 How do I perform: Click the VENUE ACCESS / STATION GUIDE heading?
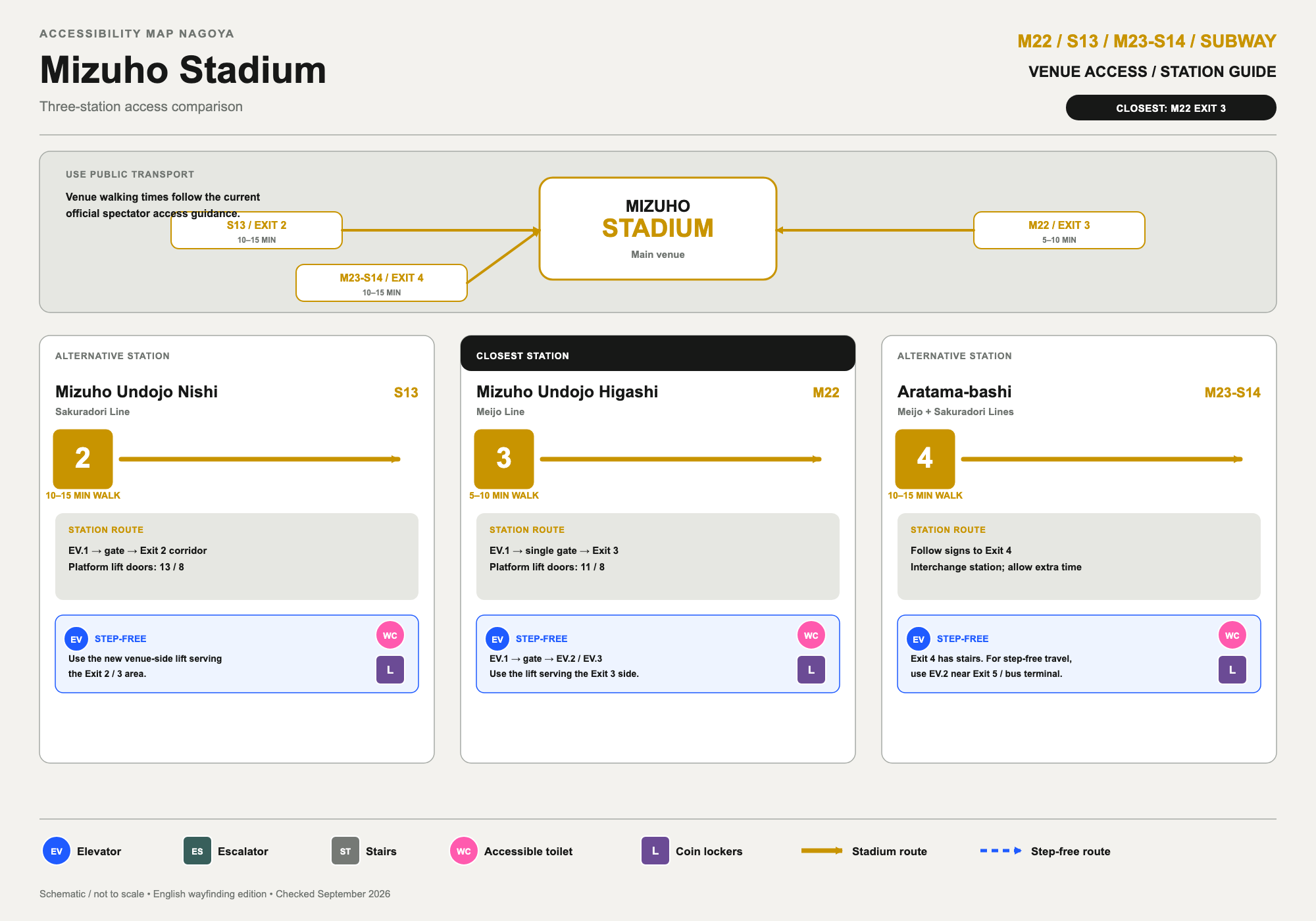1152,72
